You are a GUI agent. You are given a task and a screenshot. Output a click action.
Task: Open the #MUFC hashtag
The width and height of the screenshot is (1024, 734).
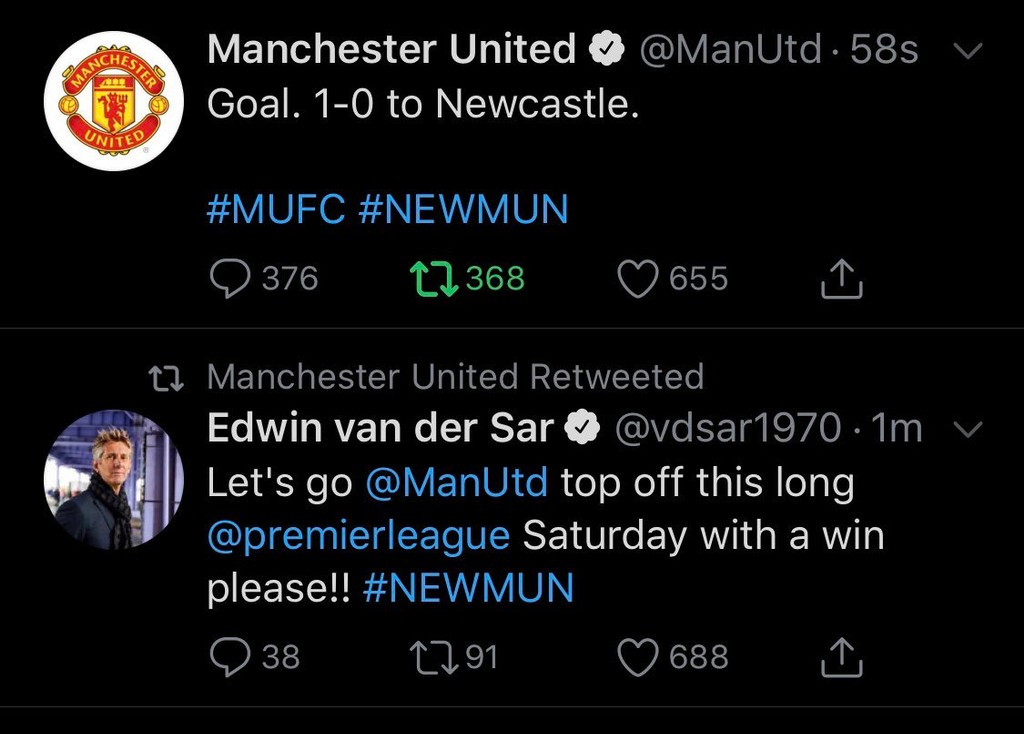tap(276, 209)
